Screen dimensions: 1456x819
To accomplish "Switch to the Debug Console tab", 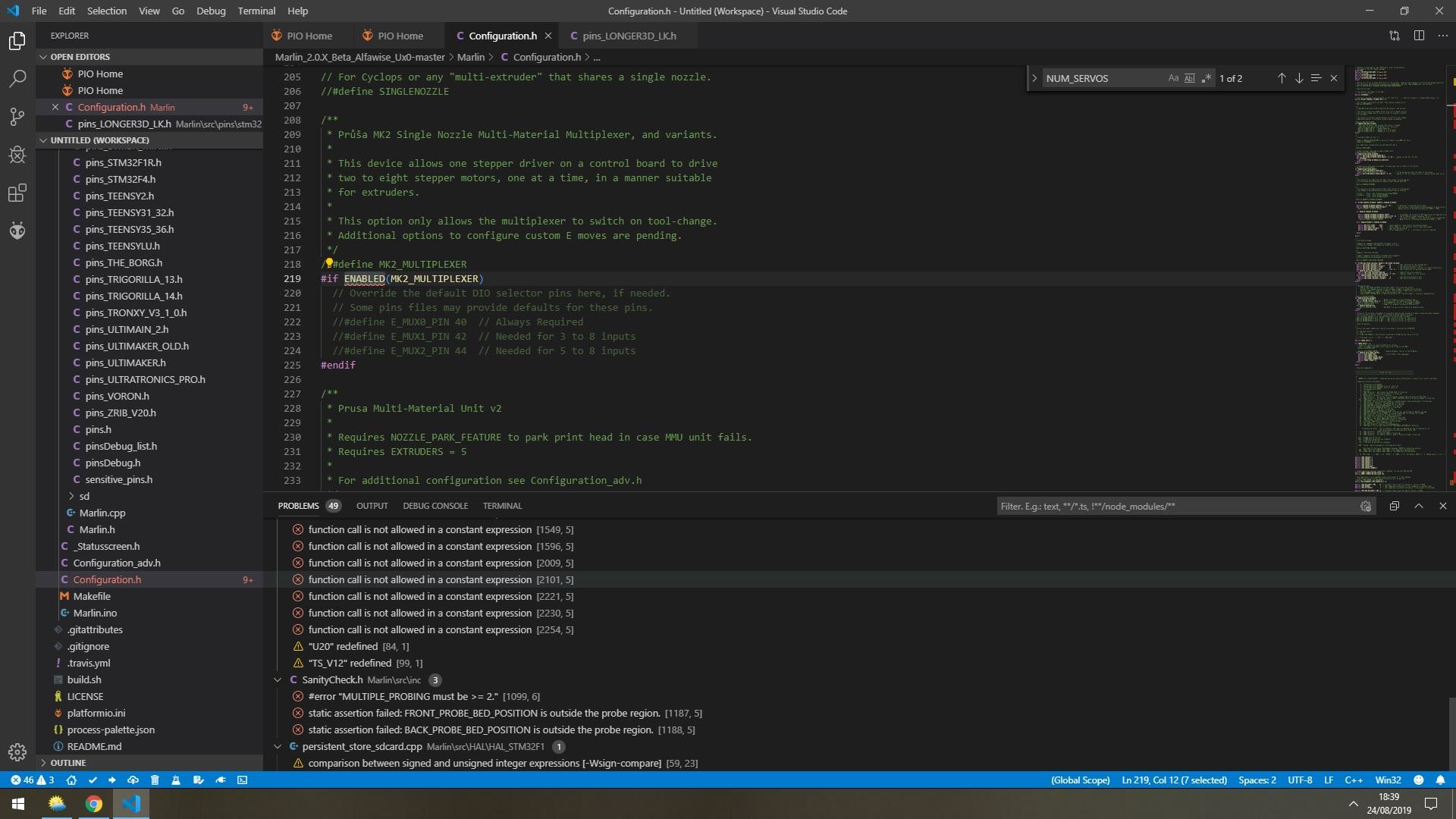I will (x=435, y=506).
